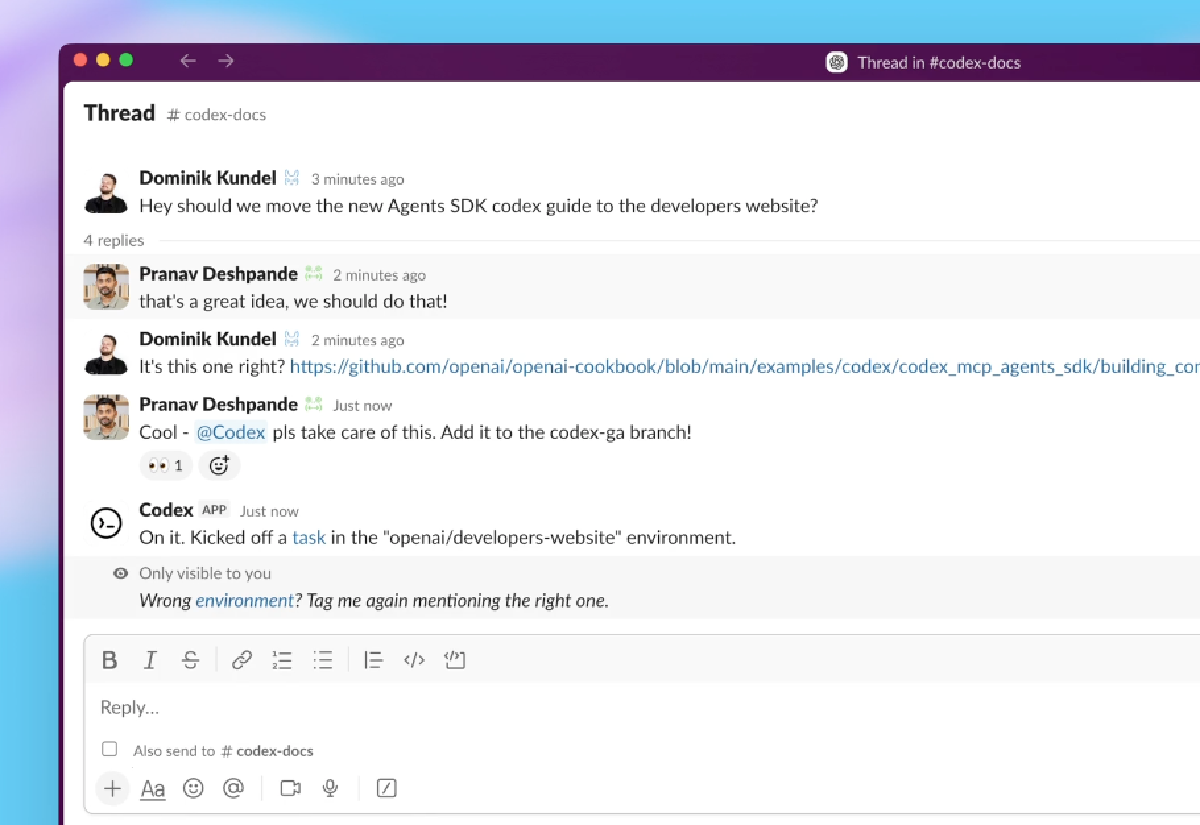Viewport: 1200px width, 825px height.
Task: Insert a code block
Action: 455,660
